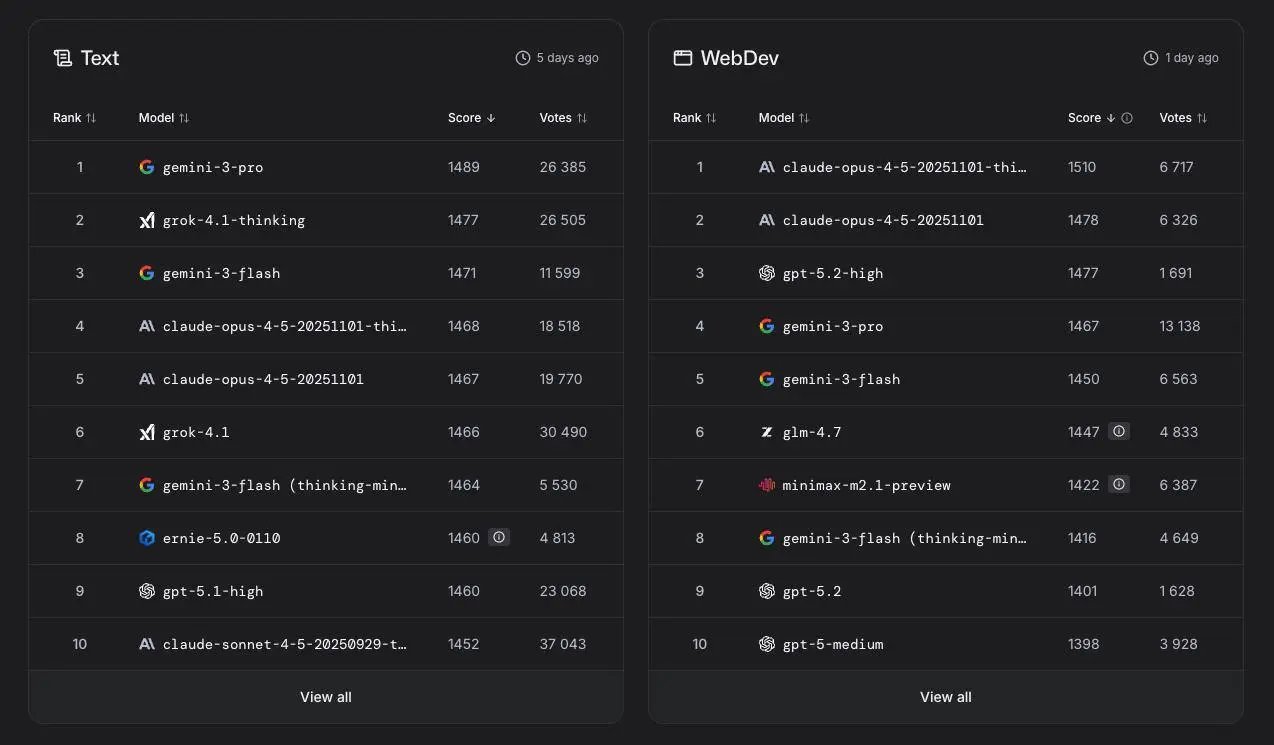1274x745 pixels.
Task: Click the OpenAI icon beside gpt-5-medium
Action: coord(767,644)
